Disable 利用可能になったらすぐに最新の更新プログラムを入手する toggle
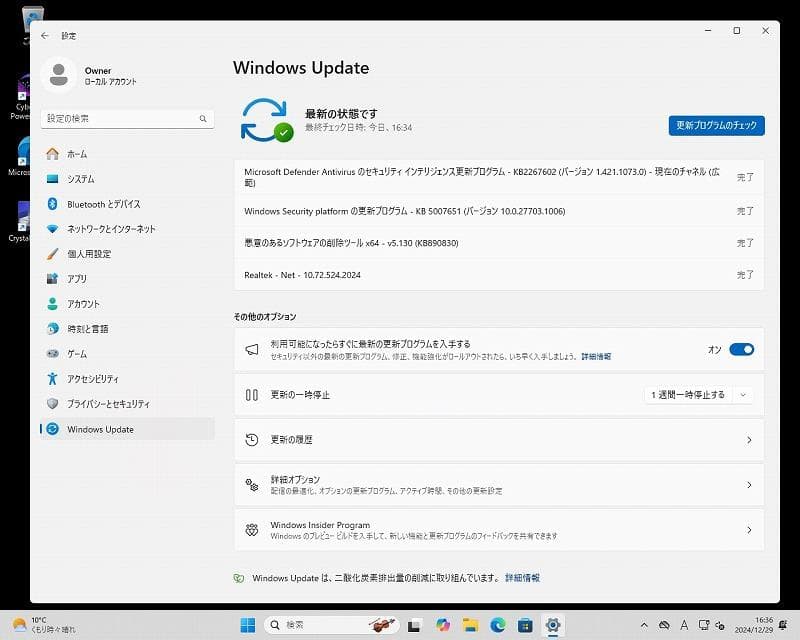The image size is (800, 640). pos(741,349)
